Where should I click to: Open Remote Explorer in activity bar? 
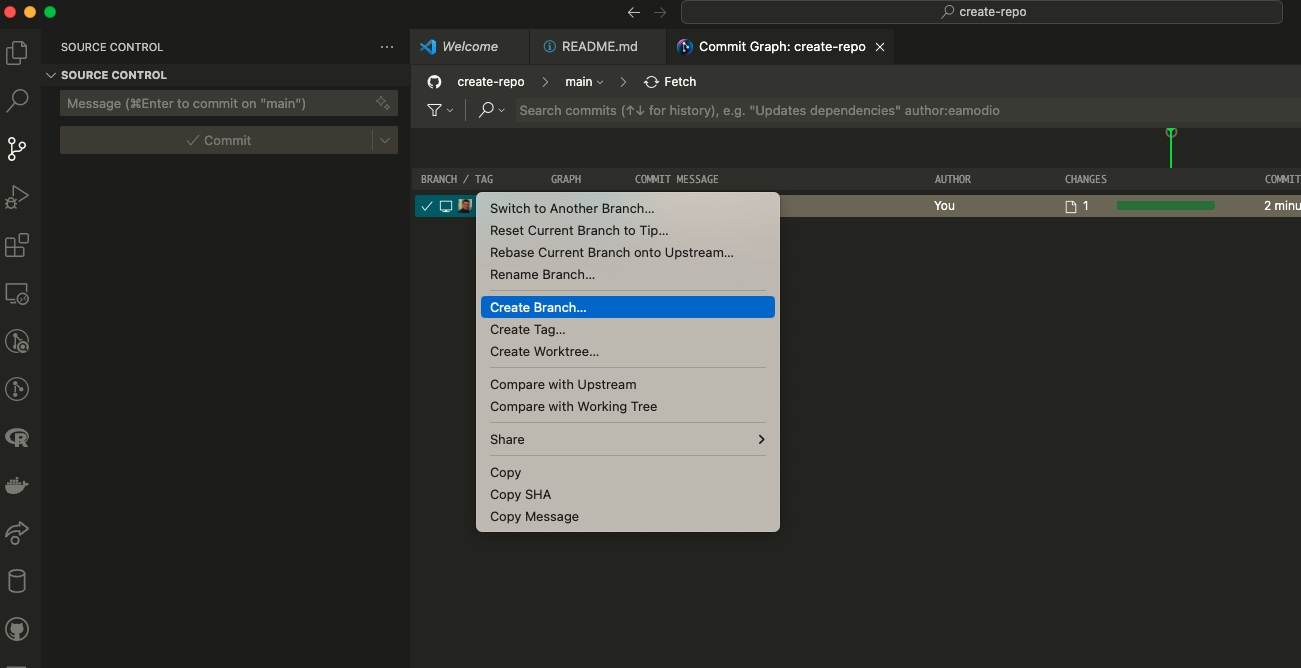coord(17,294)
